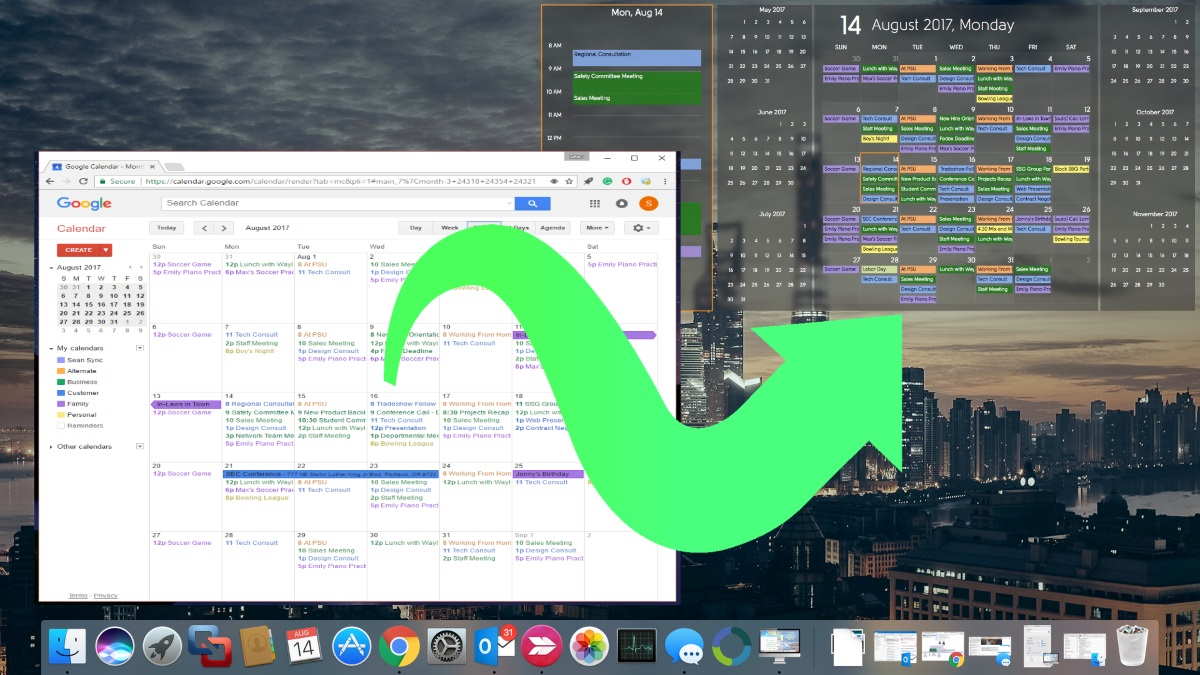This screenshot has height=675, width=1200.
Task: Launch Chrome from the dock
Action: click(400, 645)
